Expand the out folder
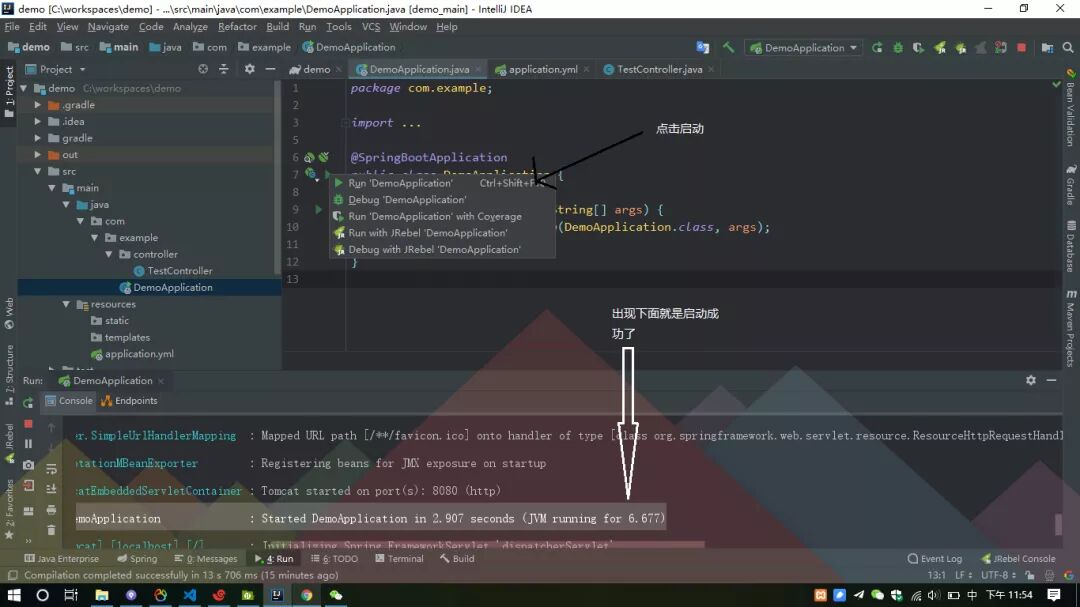Viewport: 1080px width, 607px height. click(x=38, y=154)
